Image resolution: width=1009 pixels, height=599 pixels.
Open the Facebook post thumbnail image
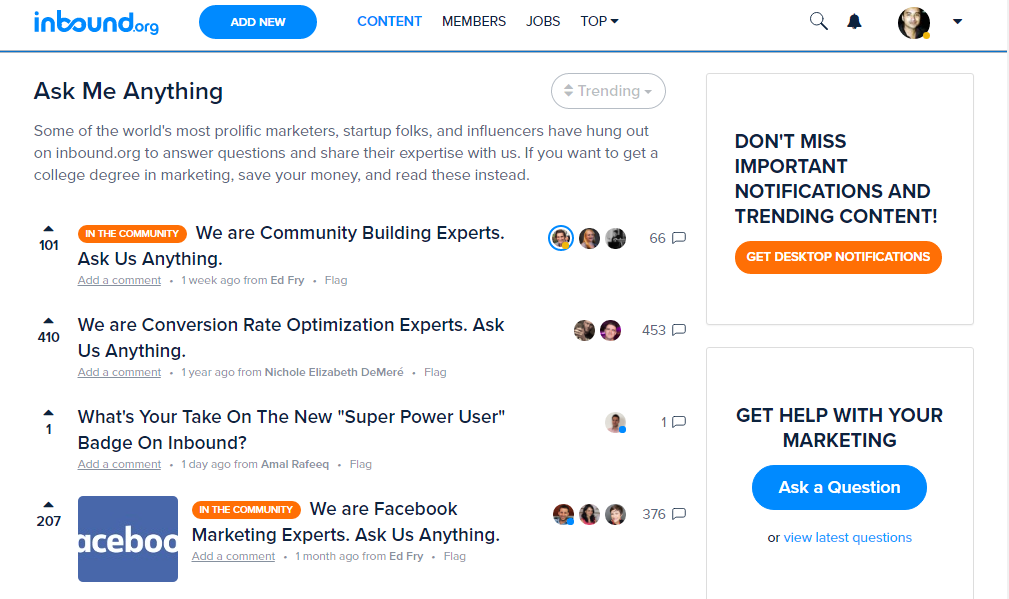tap(128, 539)
